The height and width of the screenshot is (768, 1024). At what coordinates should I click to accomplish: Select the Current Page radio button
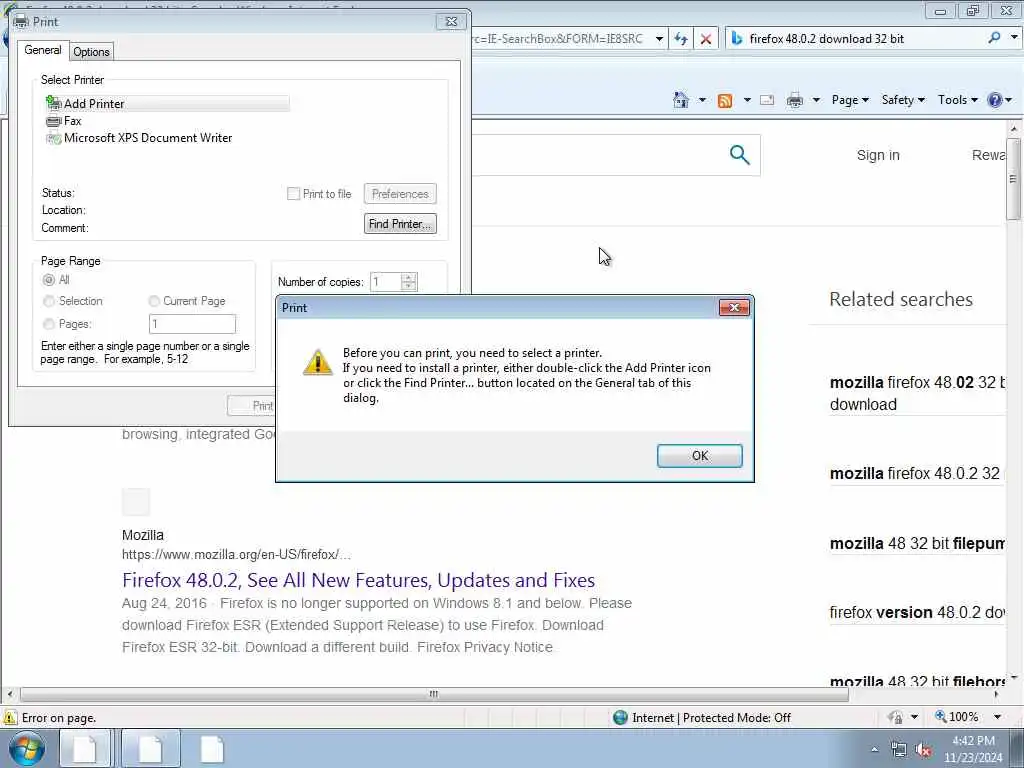coord(153,301)
